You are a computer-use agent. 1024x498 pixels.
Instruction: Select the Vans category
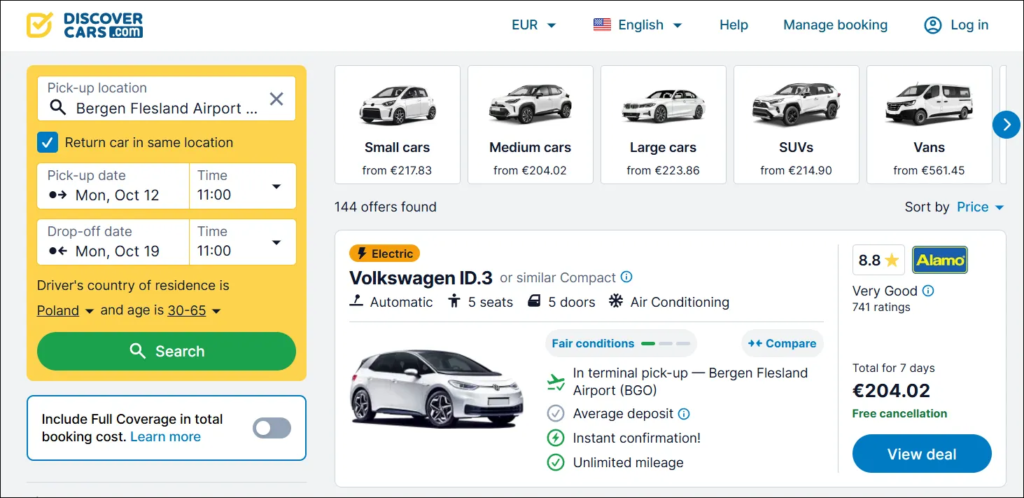[929, 125]
